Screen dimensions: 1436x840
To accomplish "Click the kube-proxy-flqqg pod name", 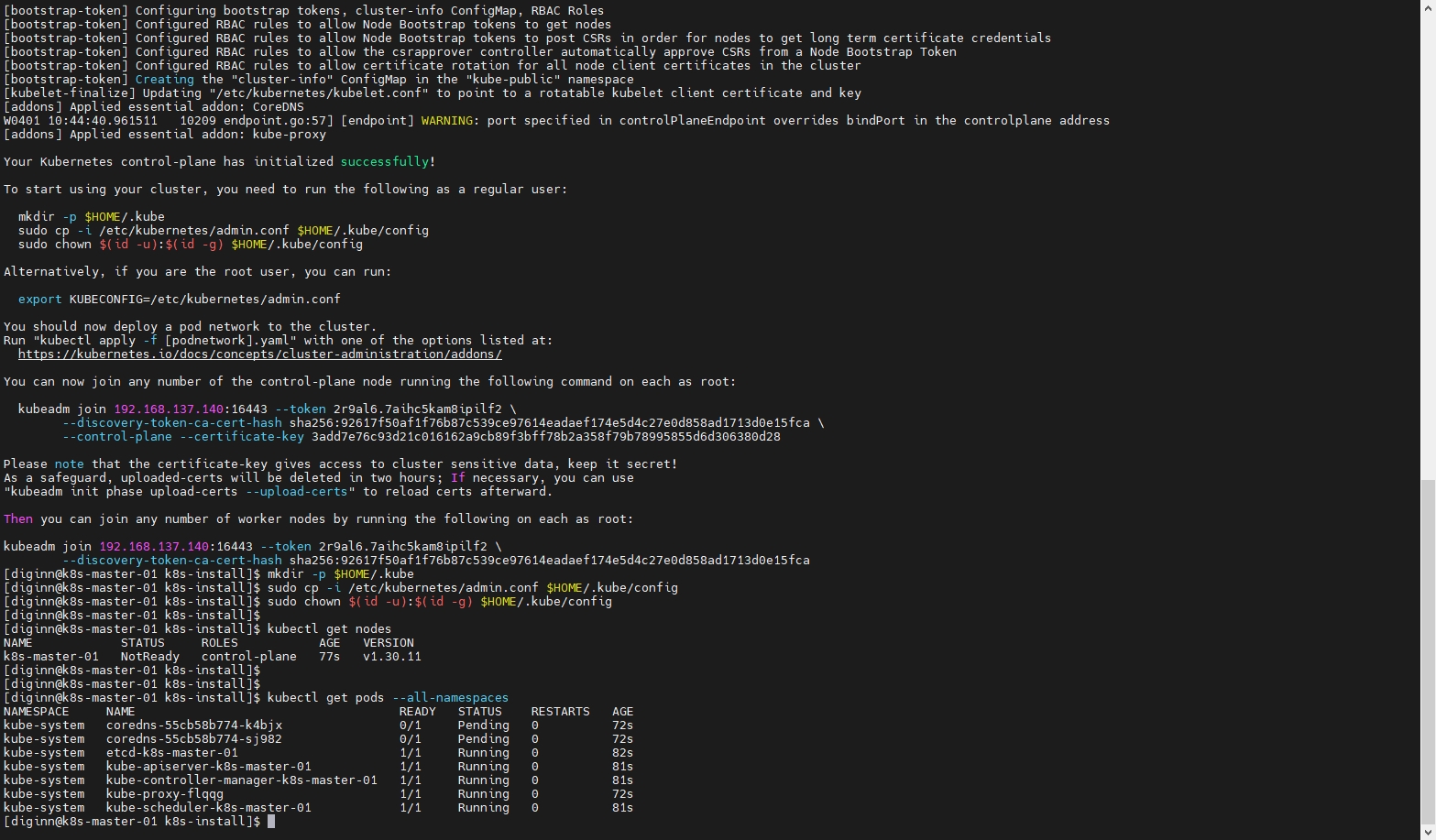I will coord(164,794).
